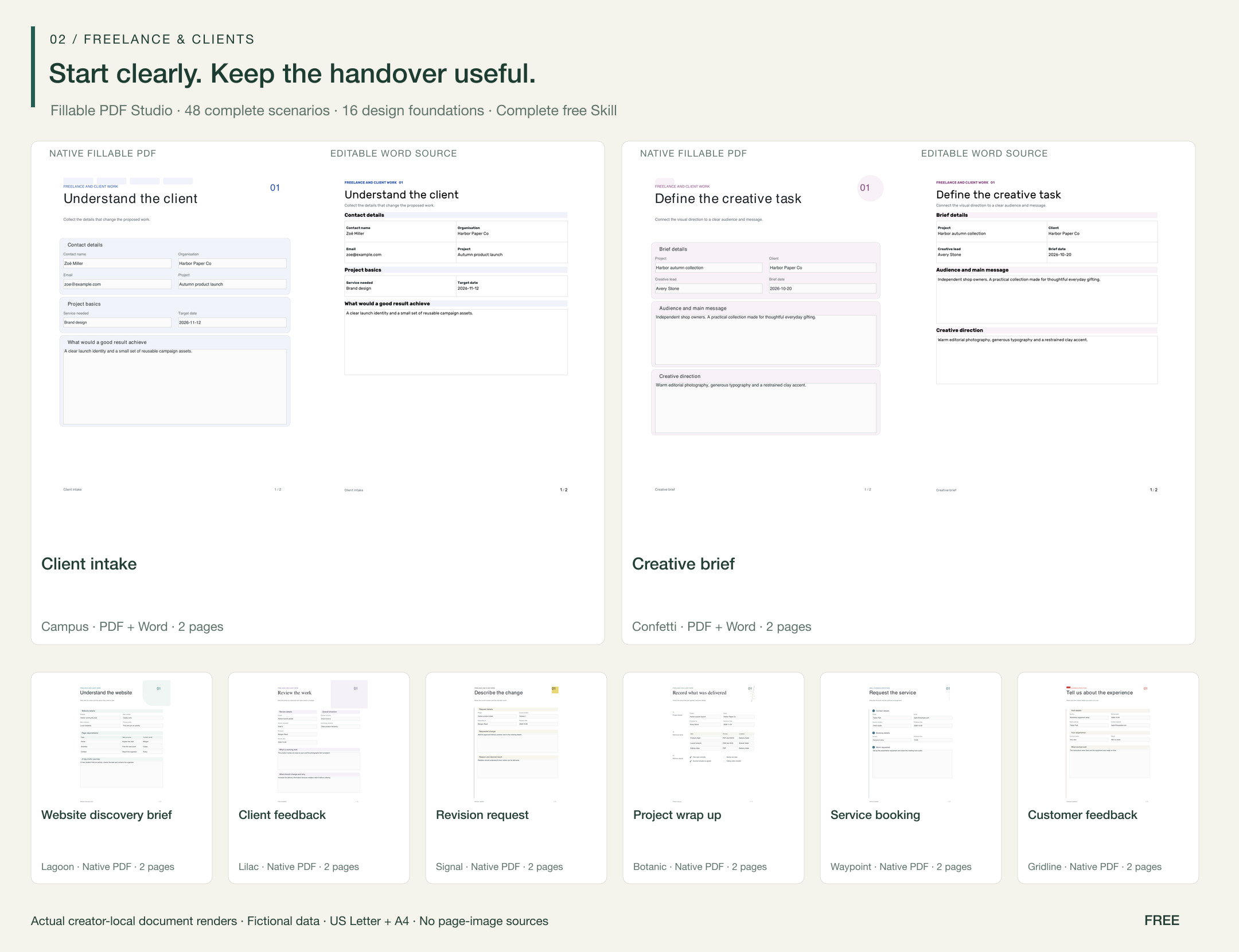Screen dimensions: 1239x952
Task: Click 'Waypoint · Native PDF · 2 pages' caption
Action: [901, 867]
